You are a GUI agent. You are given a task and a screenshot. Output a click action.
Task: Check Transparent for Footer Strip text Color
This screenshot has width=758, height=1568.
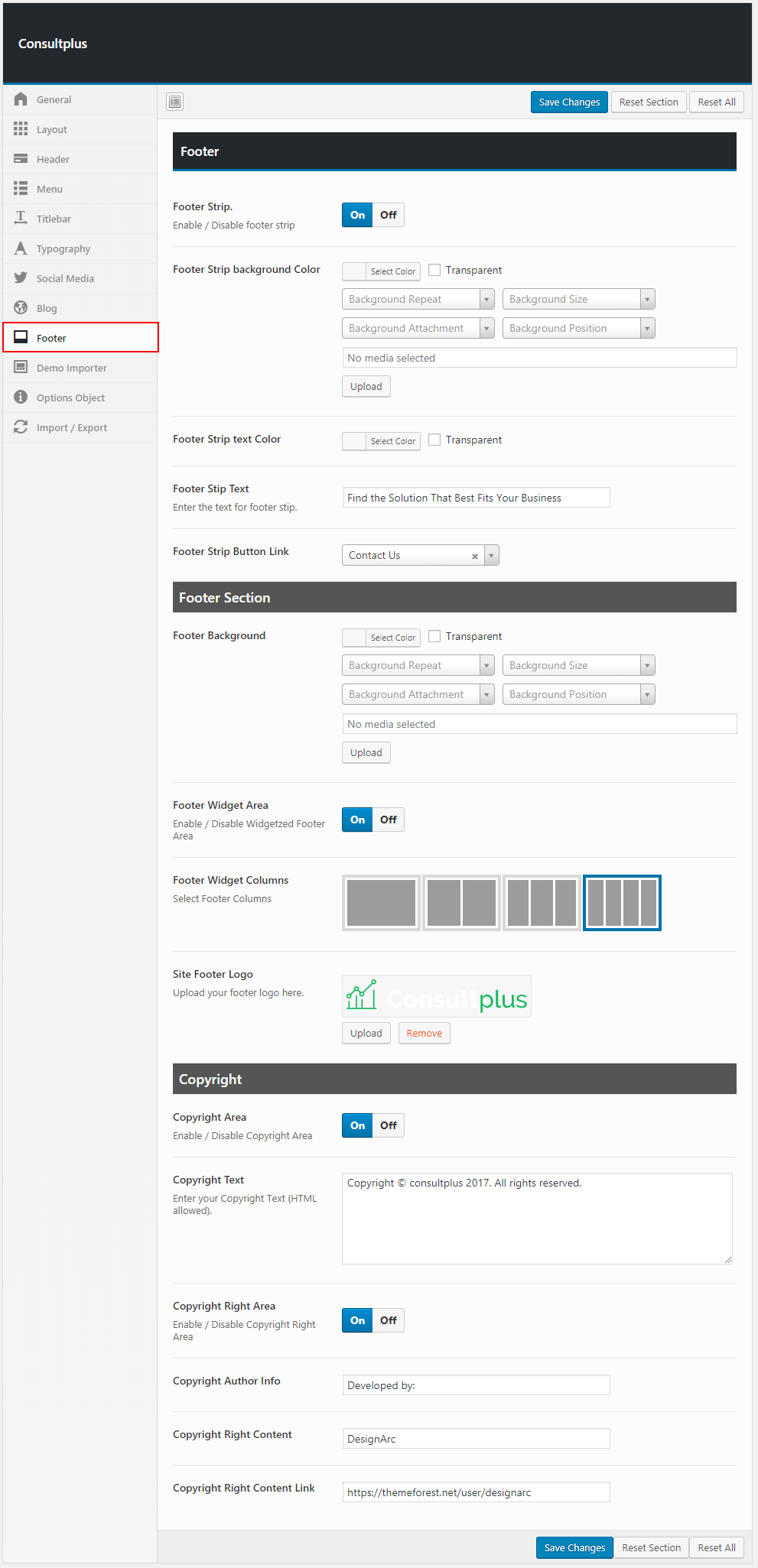coord(434,440)
